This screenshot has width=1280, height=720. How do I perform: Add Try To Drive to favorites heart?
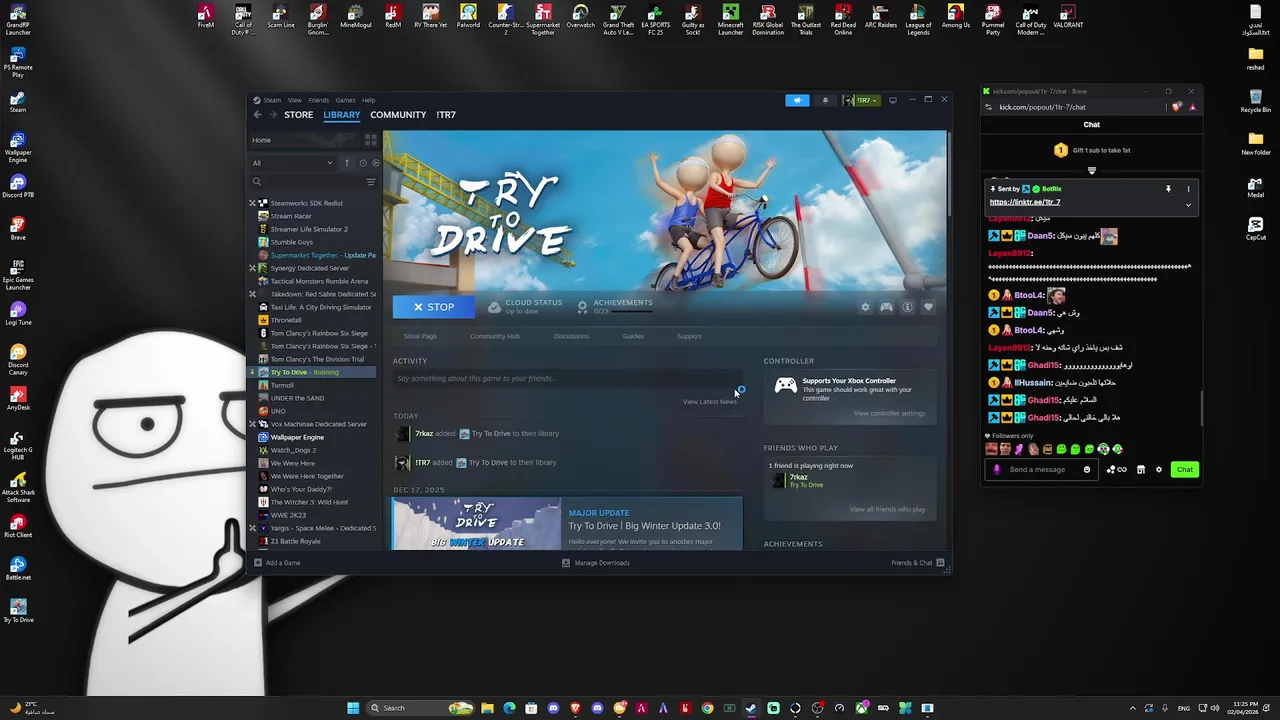pyautogui.click(x=928, y=307)
